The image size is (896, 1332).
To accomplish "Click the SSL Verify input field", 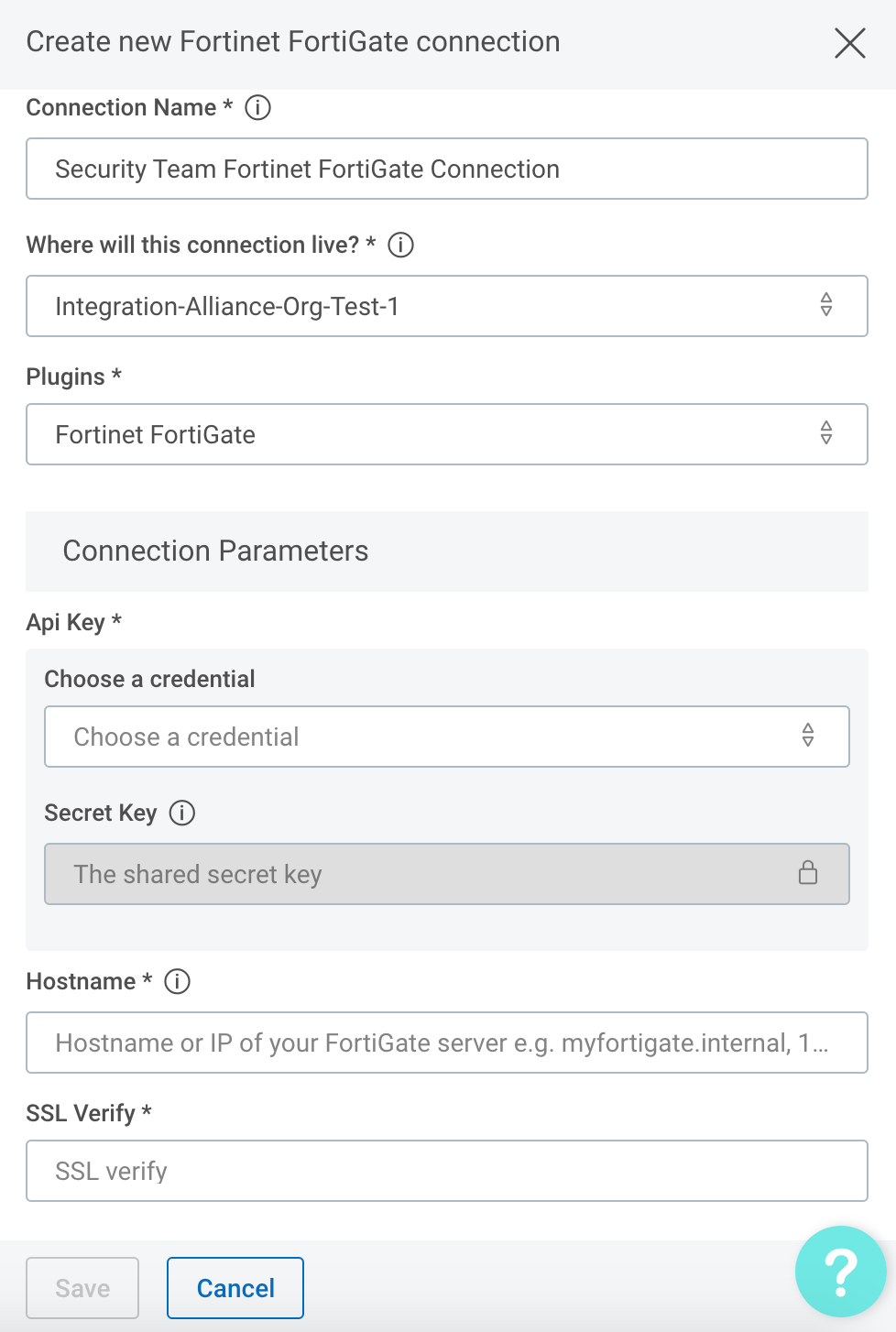I will coord(447,1171).
